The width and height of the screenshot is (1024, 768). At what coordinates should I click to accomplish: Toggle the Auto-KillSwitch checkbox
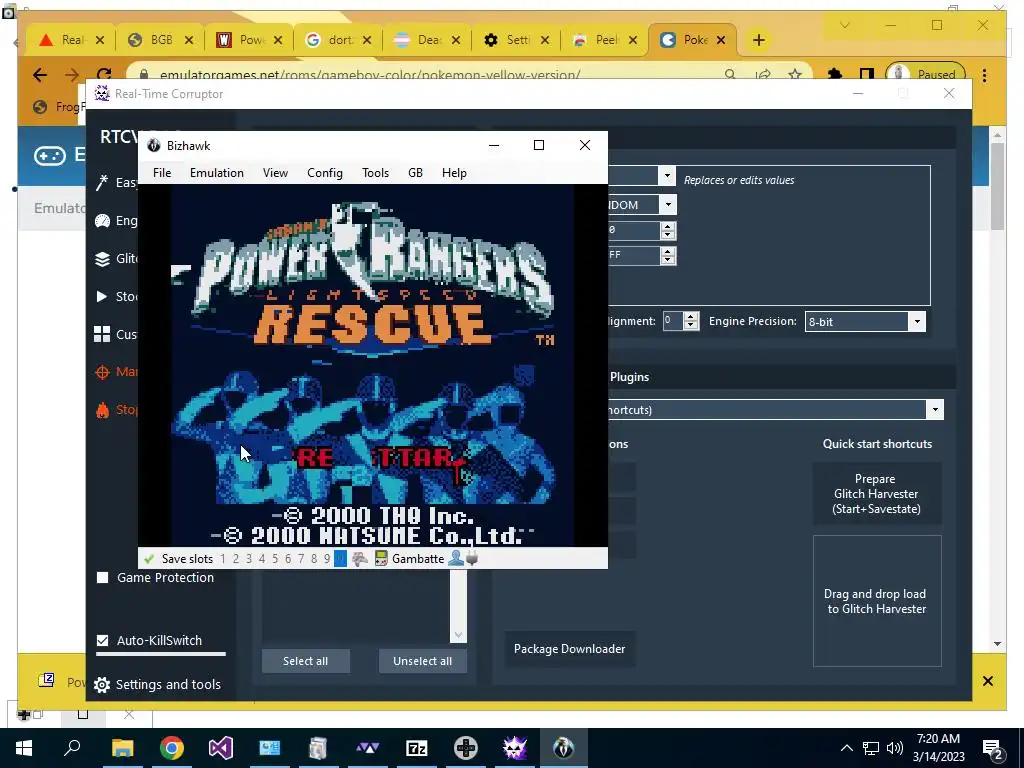[103, 640]
